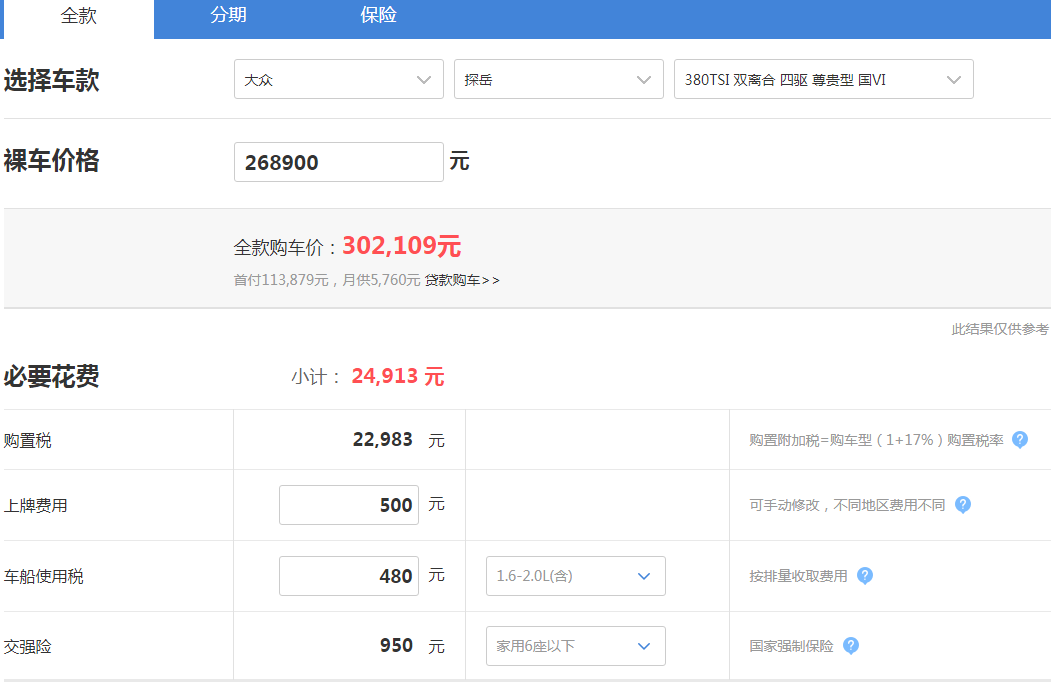Click the 首付113,879元，月供5,760元 text
This screenshot has width=1051, height=690.
click(x=326, y=280)
